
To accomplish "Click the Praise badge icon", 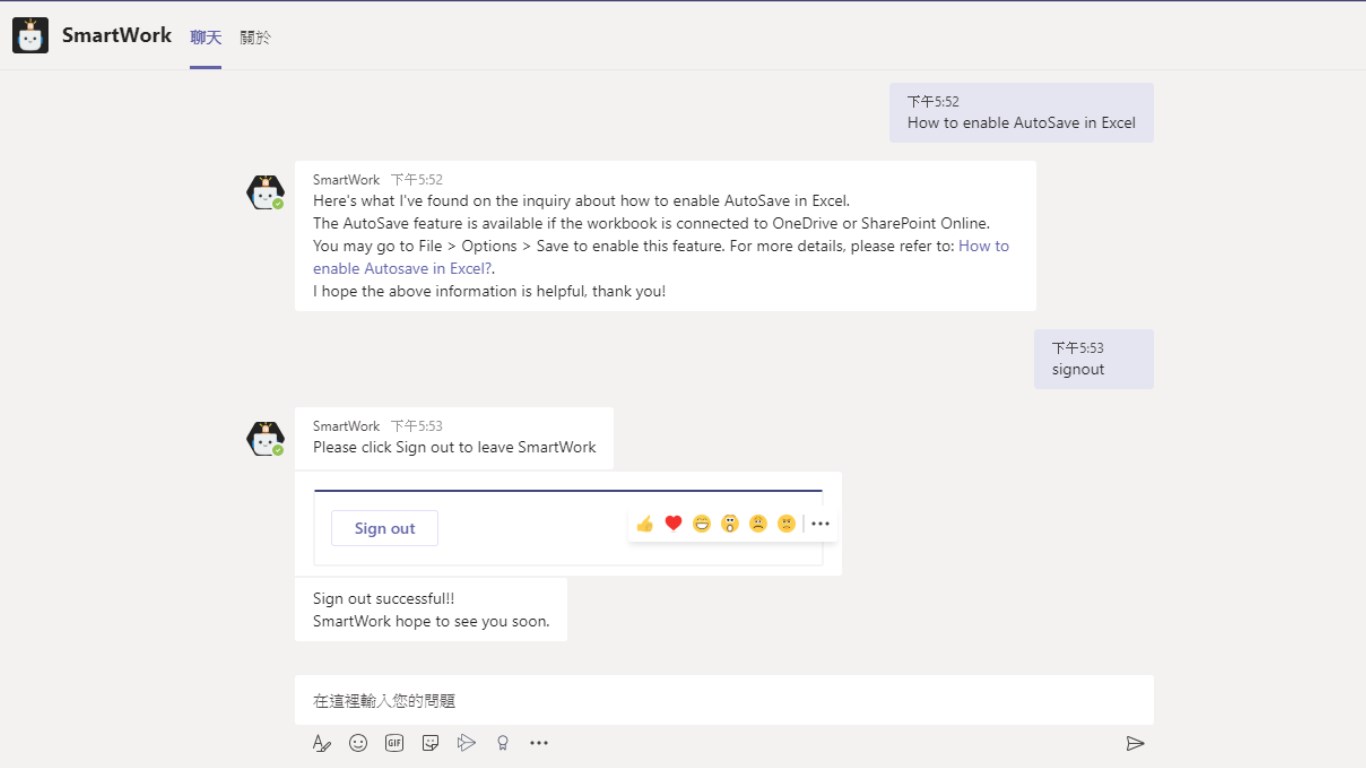I will (503, 743).
